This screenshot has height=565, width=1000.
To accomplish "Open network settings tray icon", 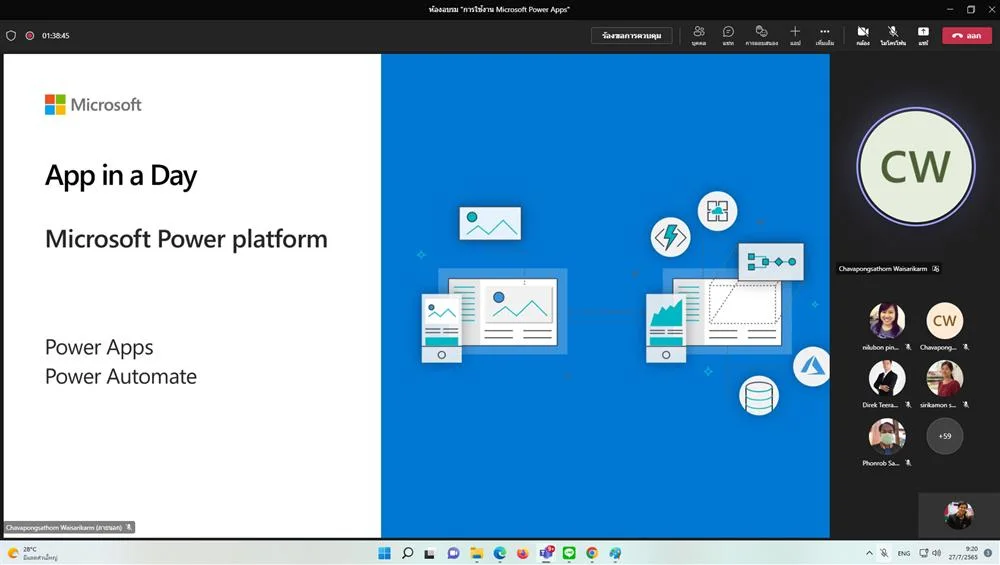I will pyautogui.click(x=923, y=553).
